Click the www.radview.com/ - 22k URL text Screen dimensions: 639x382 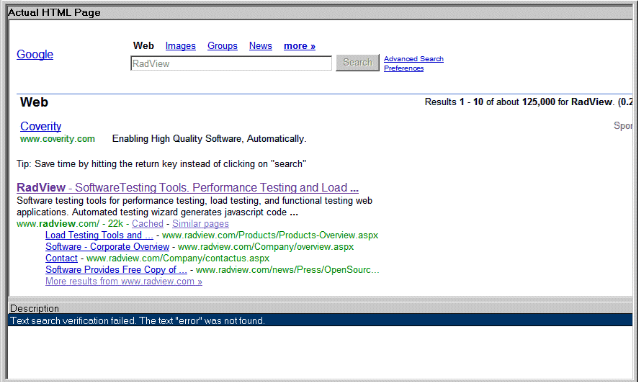pyautogui.click(x=70, y=224)
